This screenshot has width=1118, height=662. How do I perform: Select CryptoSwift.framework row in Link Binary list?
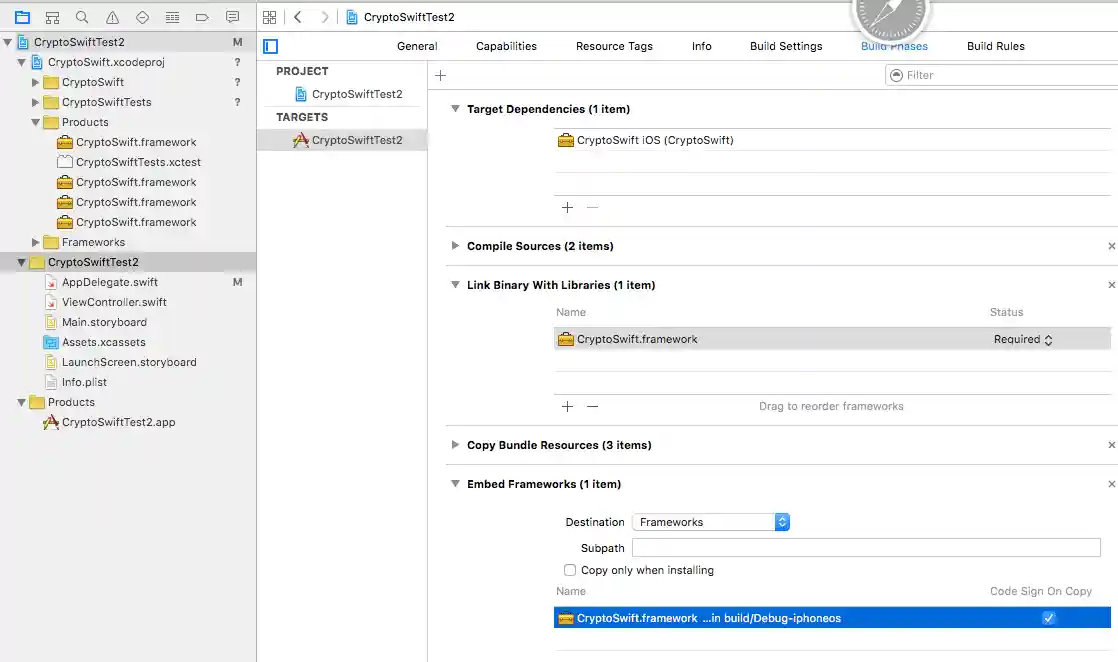click(832, 340)
